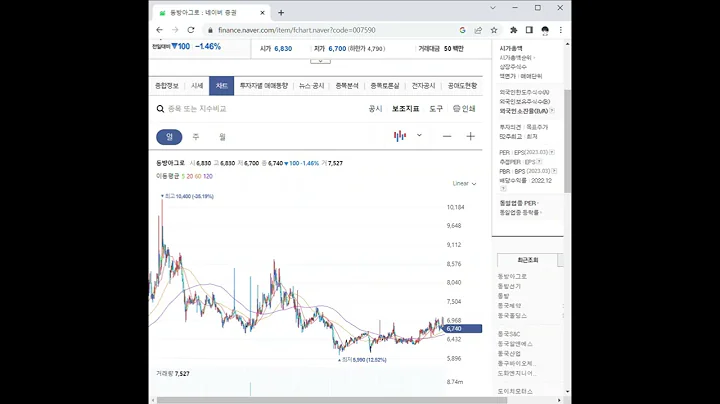720x404 pixels.
Task: Select the 월 monthly period toggle
Action: tap(222, 137)
